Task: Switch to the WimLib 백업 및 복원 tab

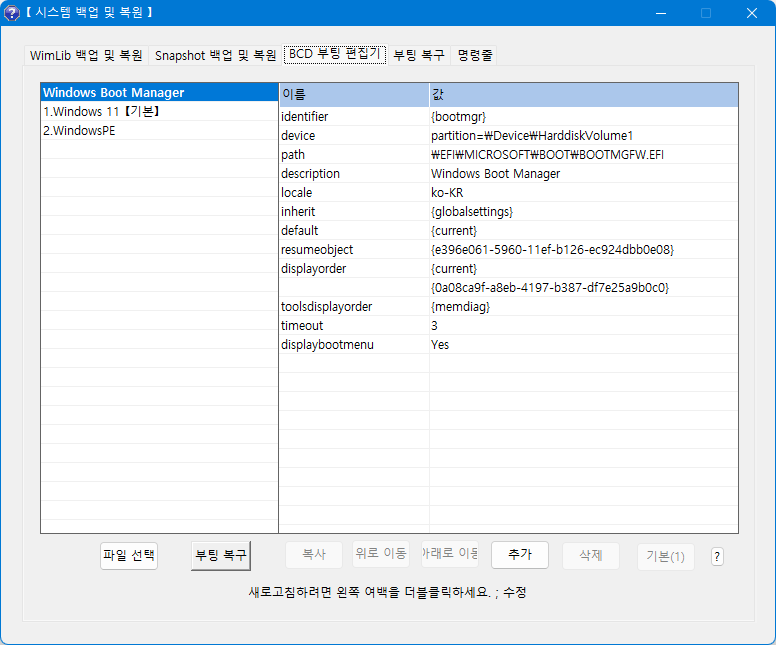Action: coord(86,55)
